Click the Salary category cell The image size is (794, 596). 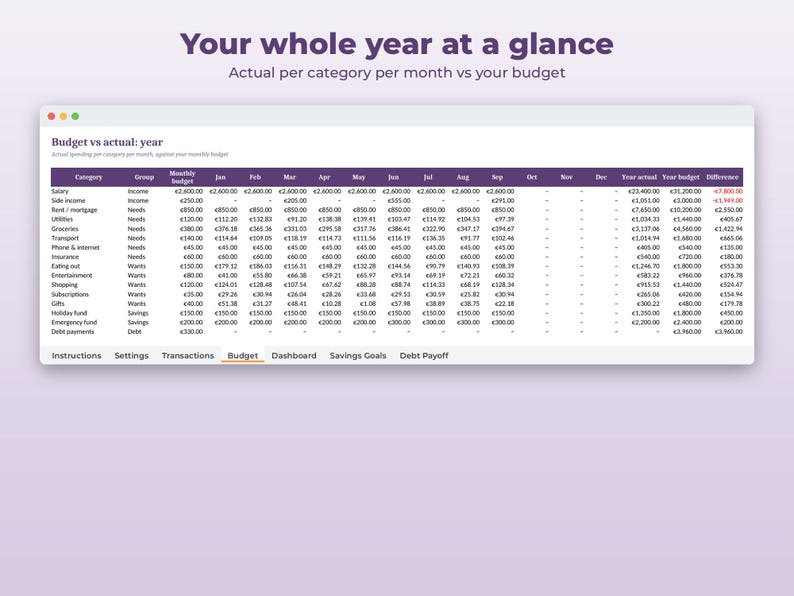tap(60, 191)
